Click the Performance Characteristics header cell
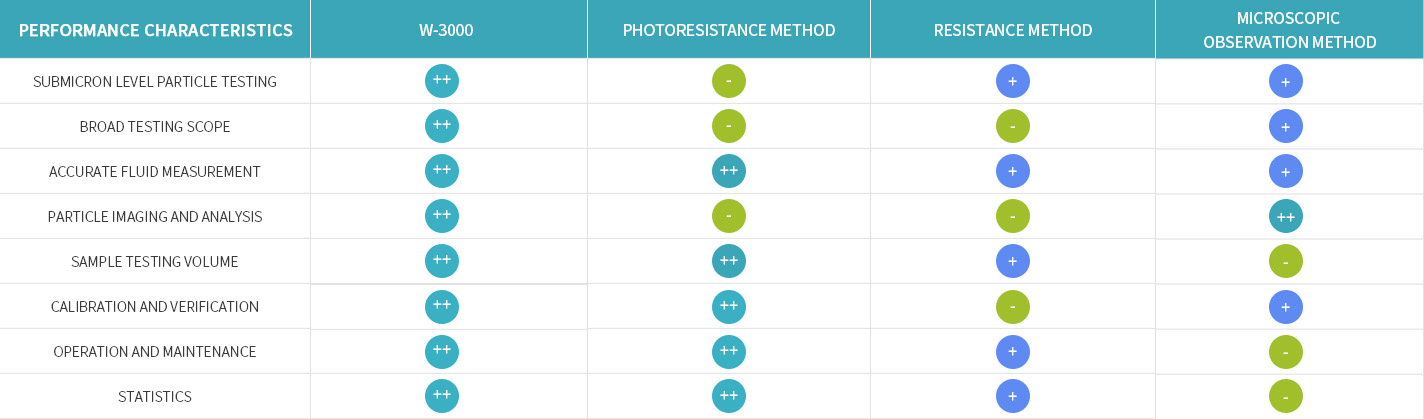This screenshot has width=1424, height=419. (x=156, y=30)
